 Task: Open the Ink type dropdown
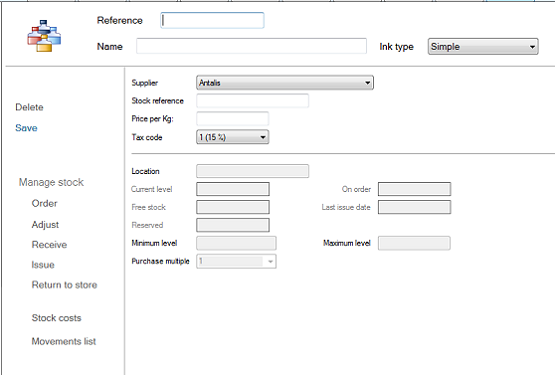coord(483,46)
